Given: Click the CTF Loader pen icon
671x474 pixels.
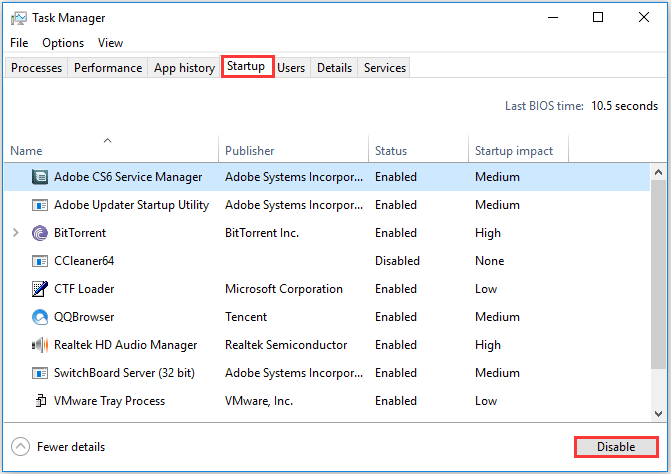Looking at the screenshot, I should click(40, 289).
